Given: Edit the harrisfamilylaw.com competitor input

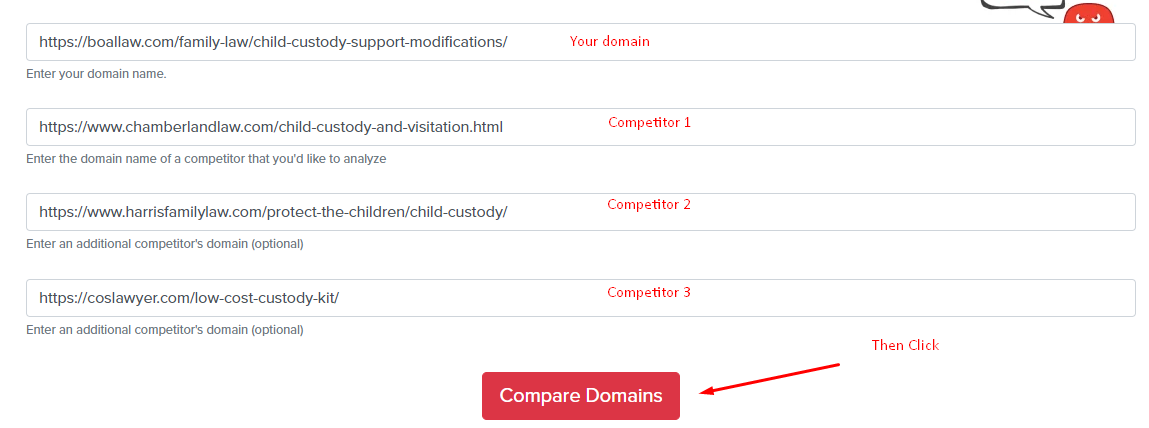Looking at the screenshot, I should coord(580,212).
